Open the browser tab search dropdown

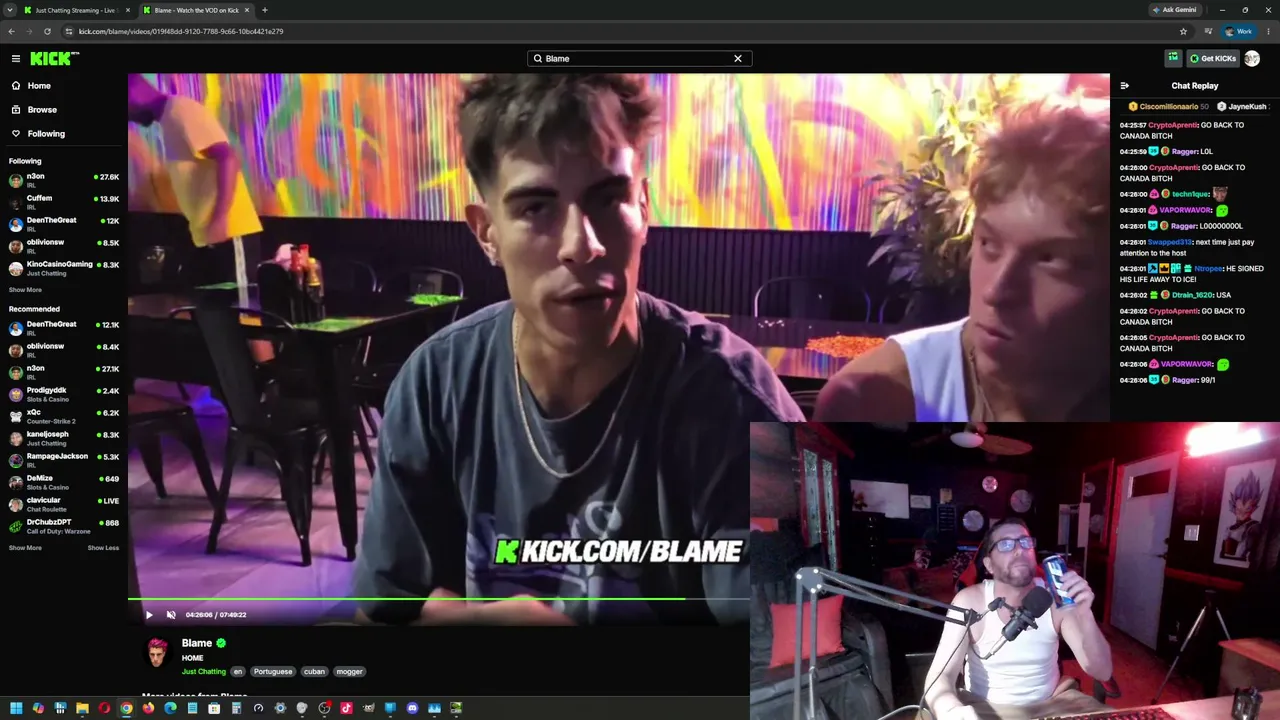point(9,10)
